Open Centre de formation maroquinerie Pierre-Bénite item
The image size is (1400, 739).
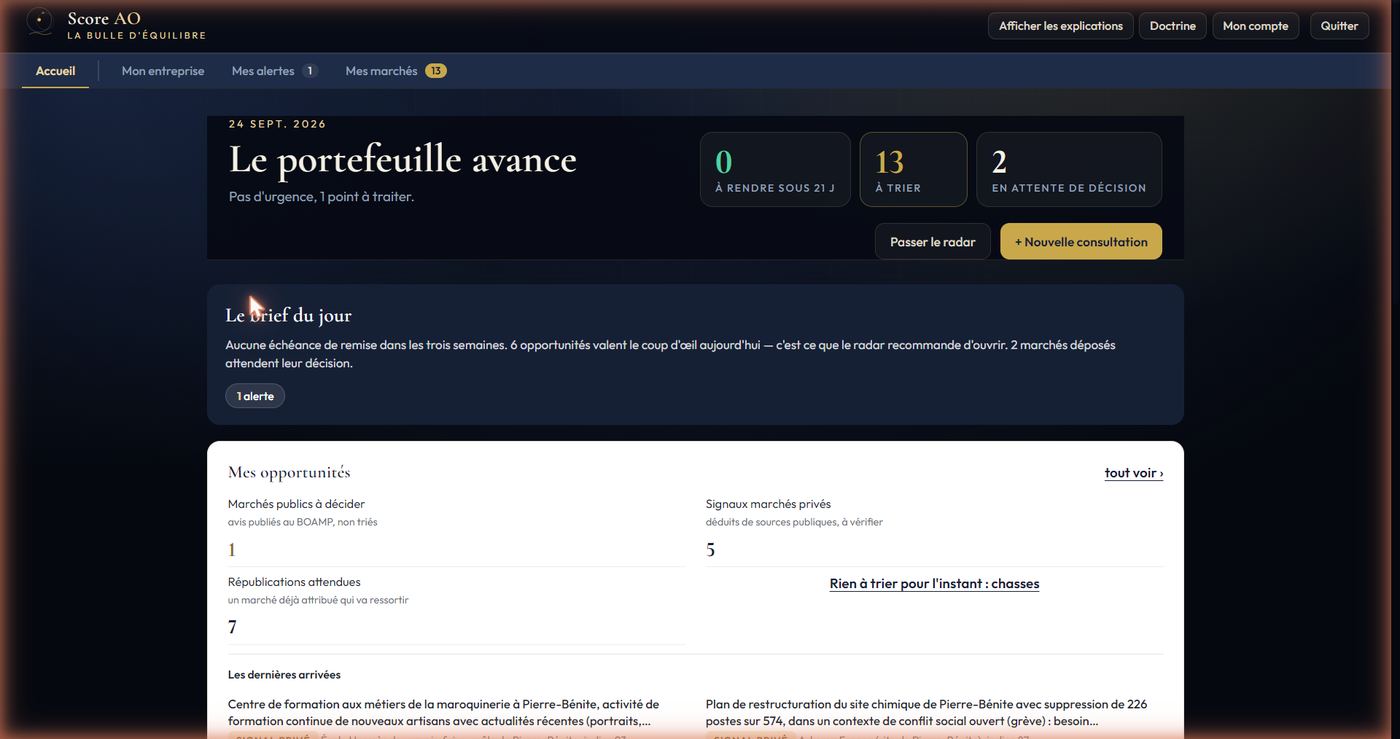(x=456, y=719)
